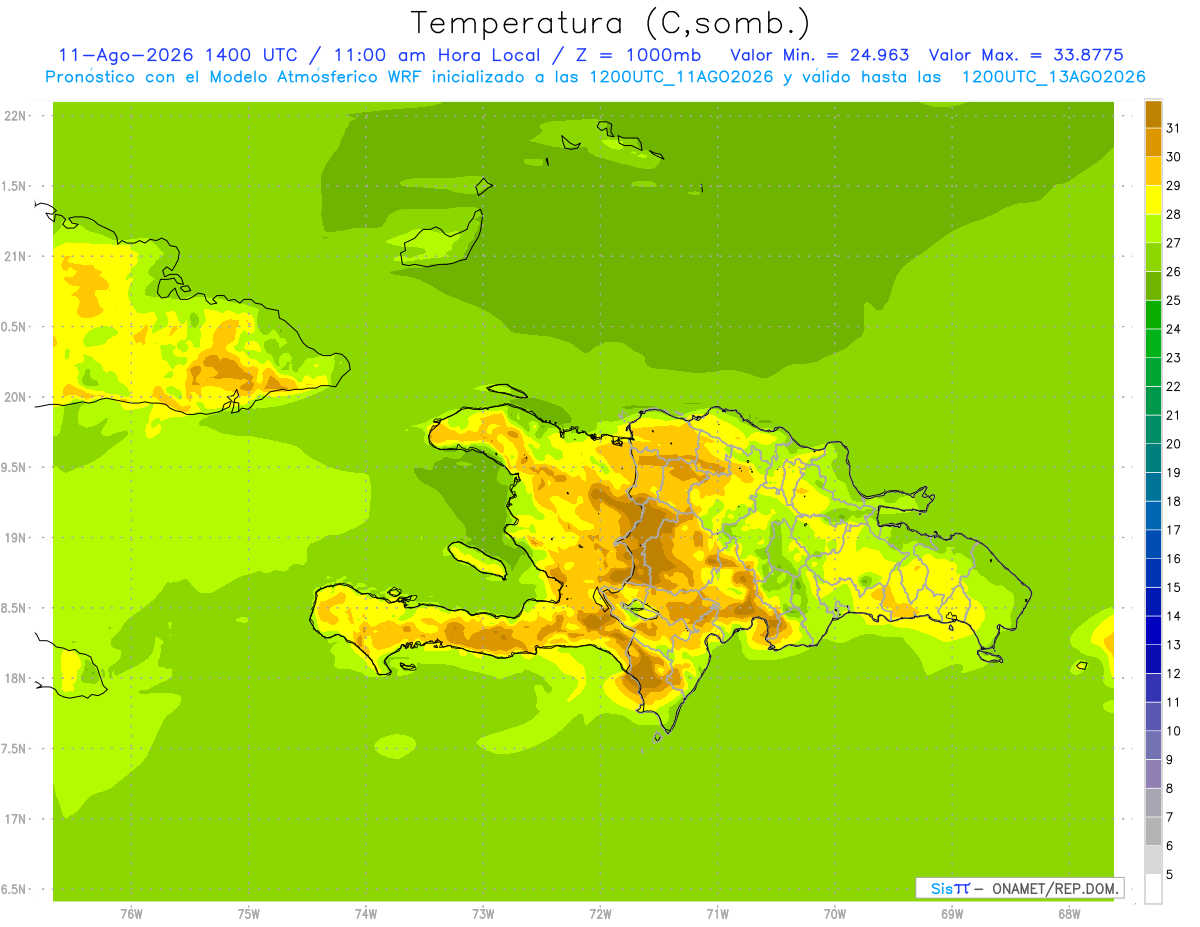Click the legend value "31"
Viewport: 1200px width, 927px height.
coord(1174,128)
